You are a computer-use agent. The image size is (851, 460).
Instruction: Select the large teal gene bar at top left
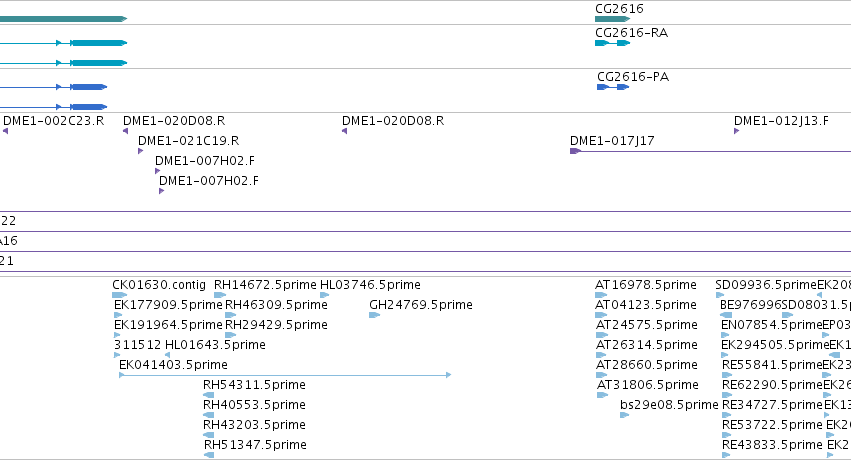[x=63, y=19]
